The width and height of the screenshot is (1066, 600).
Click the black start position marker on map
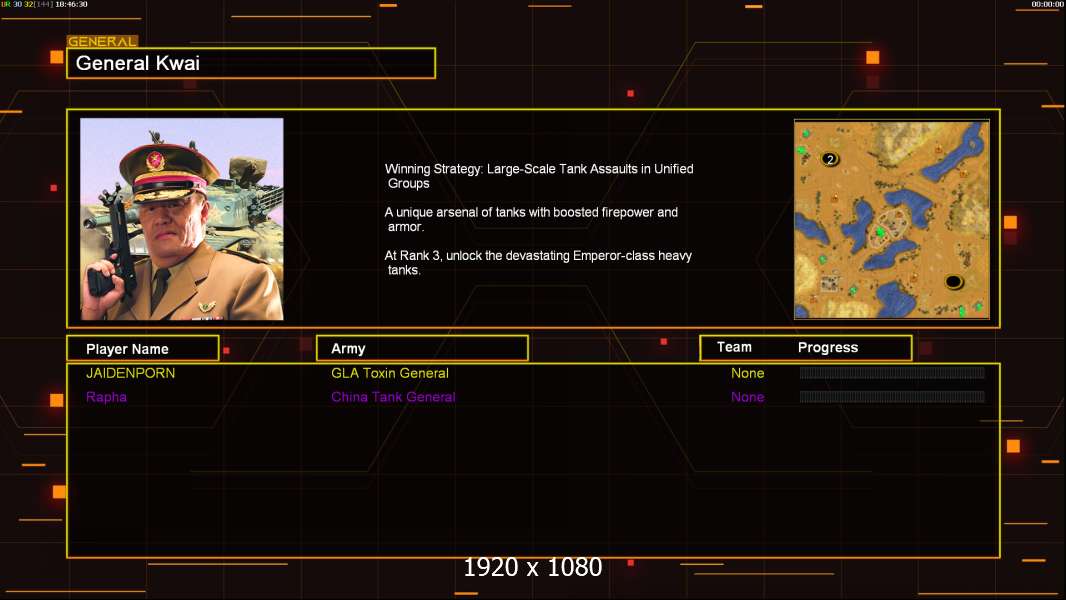(x=954, y=281)
